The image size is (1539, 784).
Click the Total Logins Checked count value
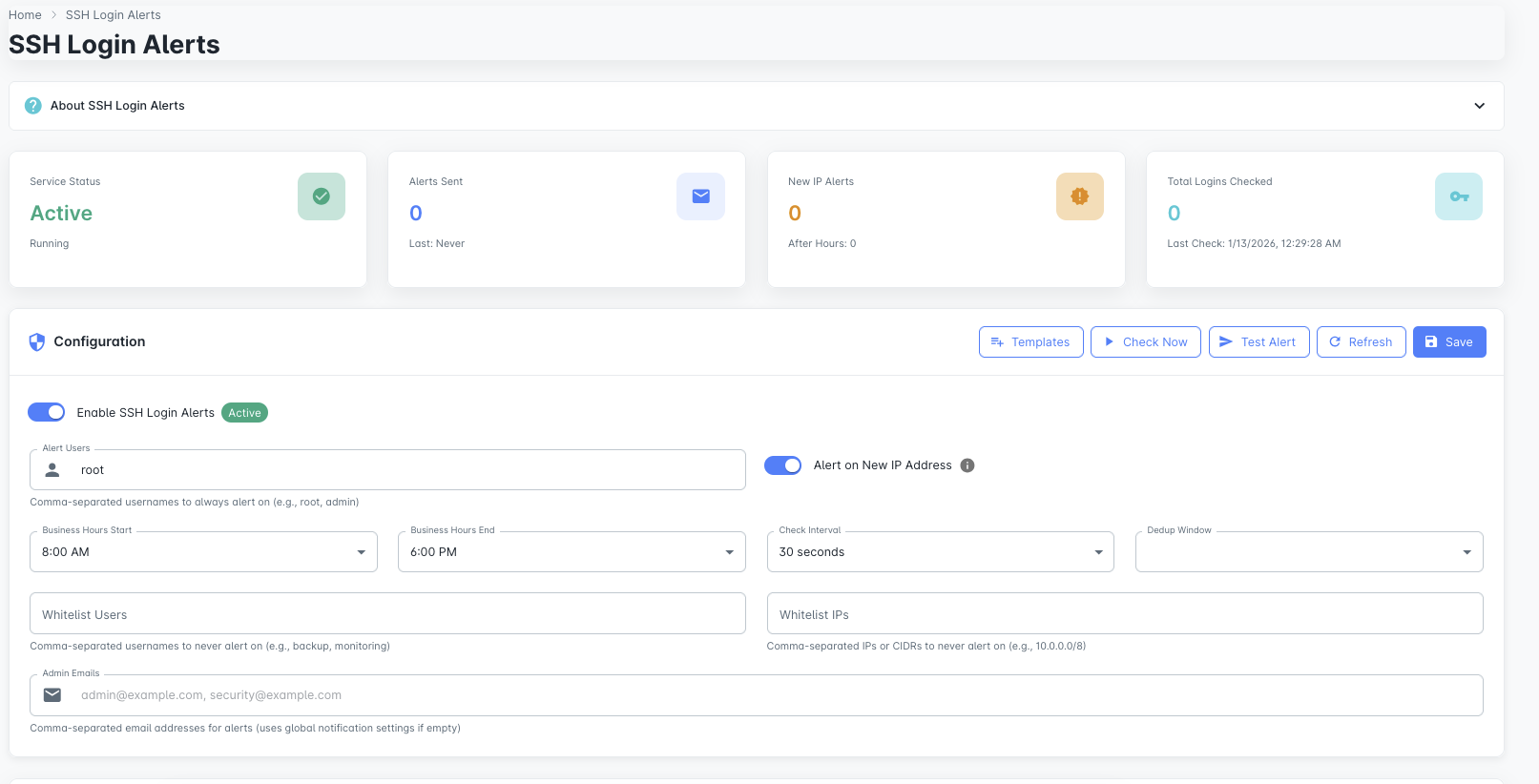(1174, 214)
